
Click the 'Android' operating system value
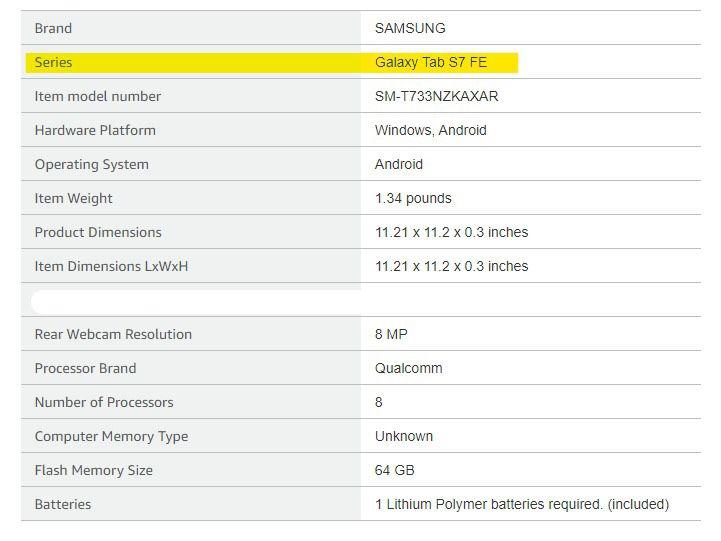click(x=399, y=164)
